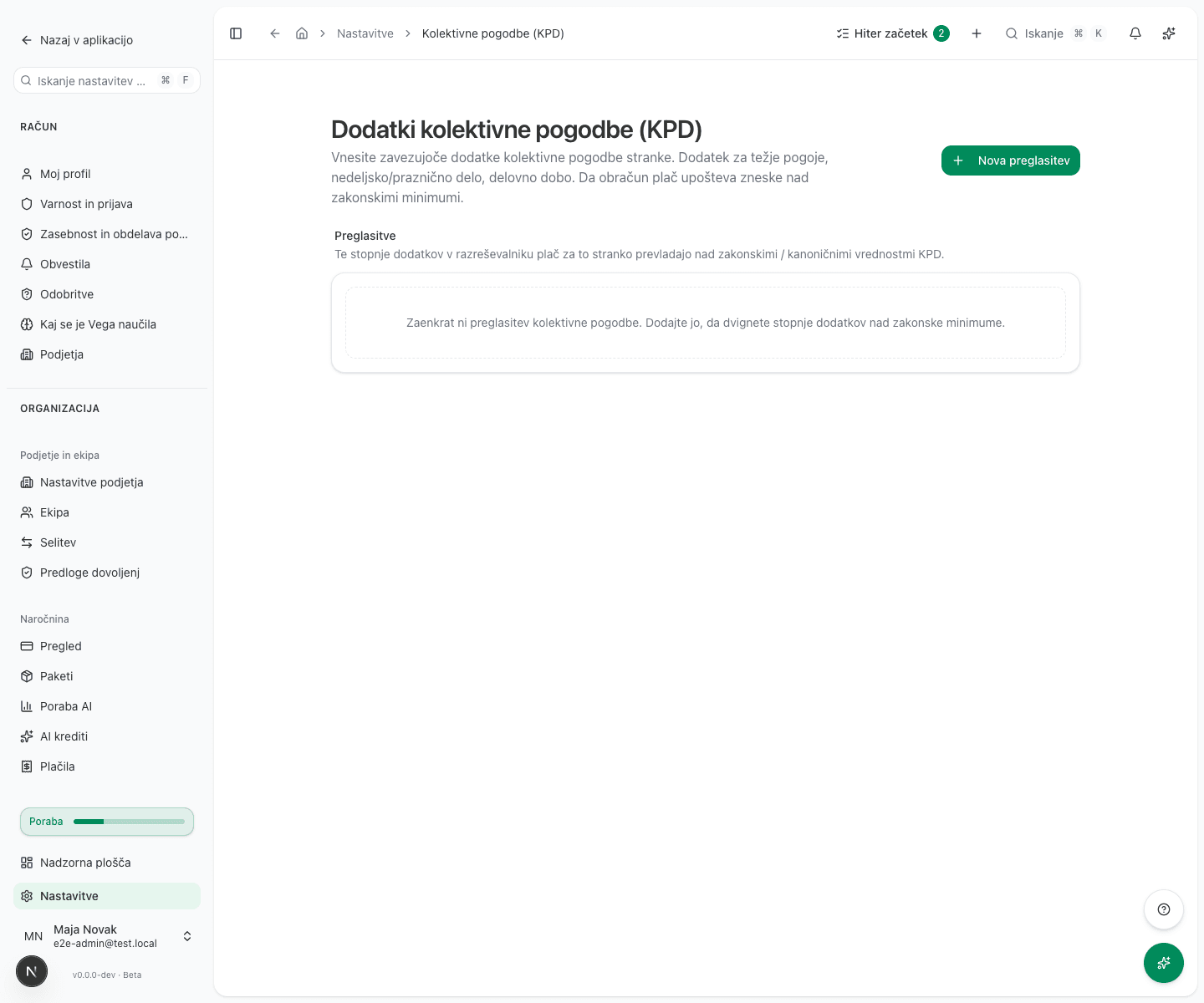Image resolution: width=1204 pixels, height=1003 pixels.
Task: Go to Ekipa page
Action: pos(107,512)
